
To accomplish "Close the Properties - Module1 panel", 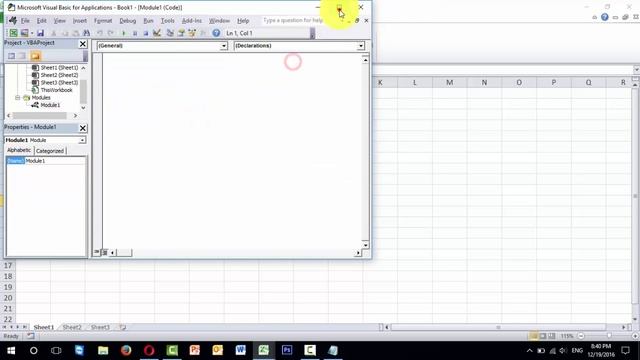I will [83, 128].
